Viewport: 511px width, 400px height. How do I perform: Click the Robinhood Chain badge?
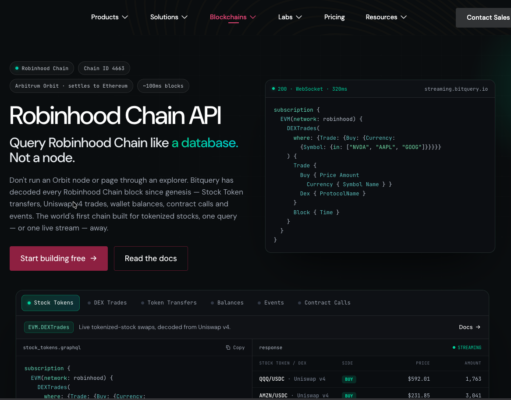[x=42, y=68]
